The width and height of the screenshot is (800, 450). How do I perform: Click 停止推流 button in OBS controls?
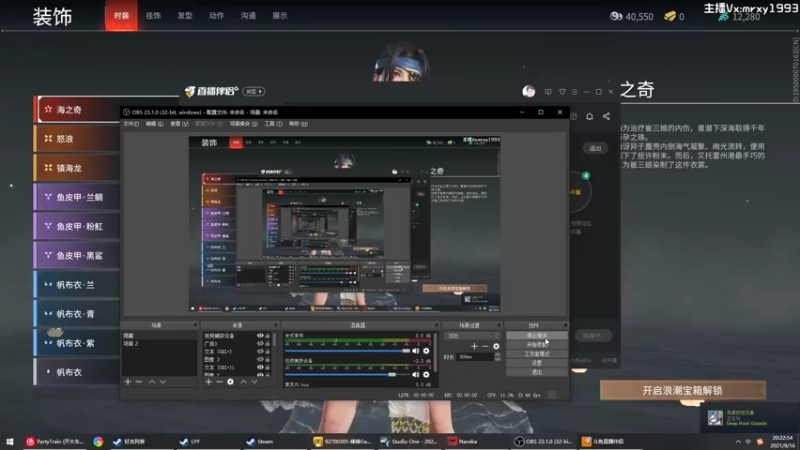coord(537,336)
